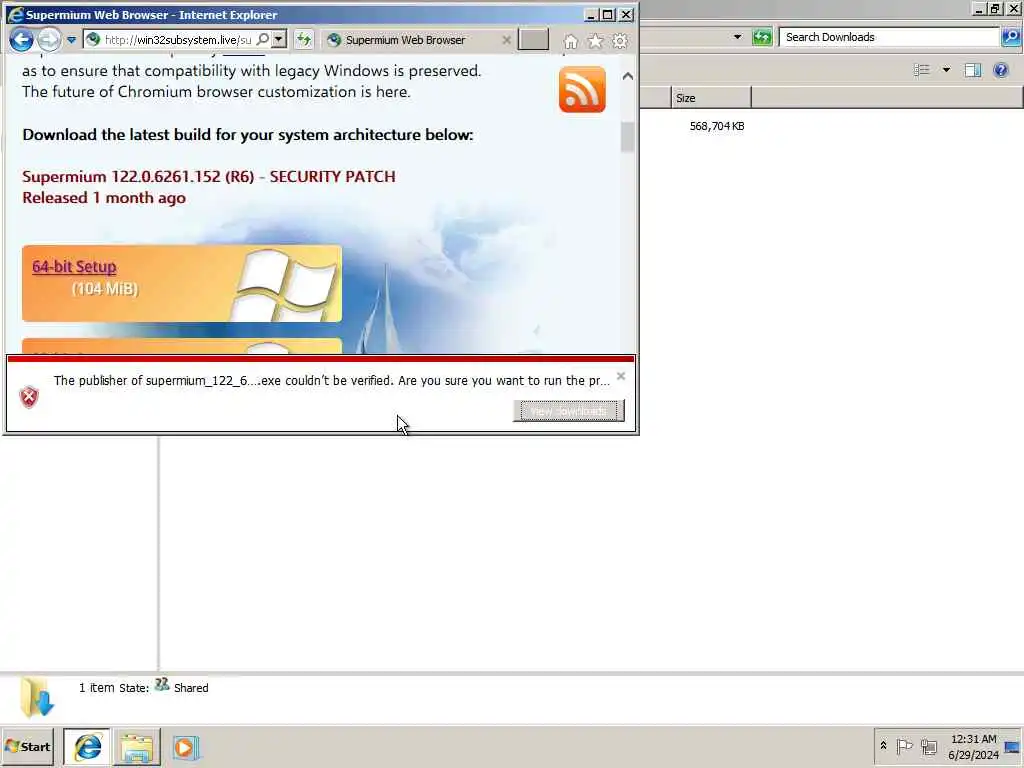This screenshot has height=768, width=1024.
Task: Switch to Internet Explorer on taskbar
Action: click(x=87, y=746)
